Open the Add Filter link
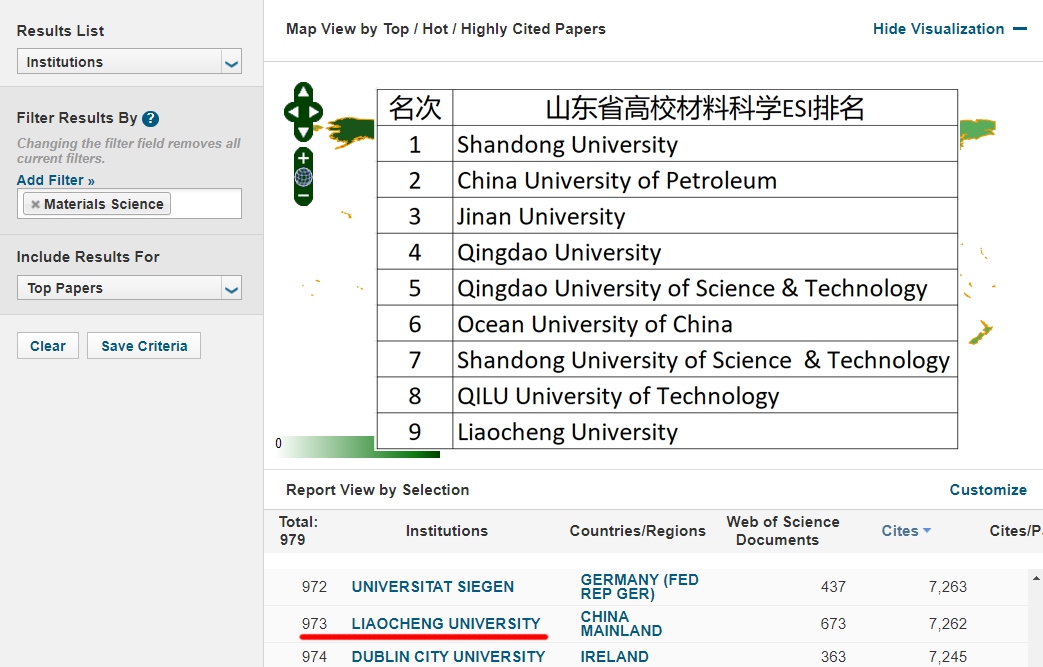This screenshot has height=667, width=1043. (x=56, y=180)
